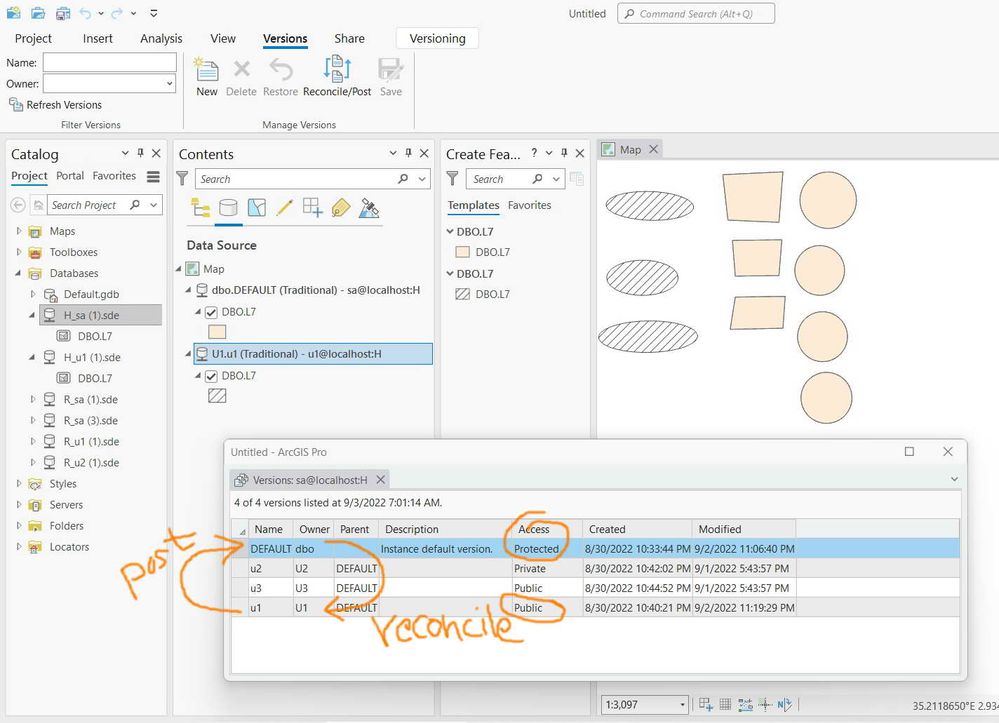Click the hatched DBO.L7 layer symbol swatch
Screen dimensions: 999x723
pyautogui.click(x=217, y=396)
